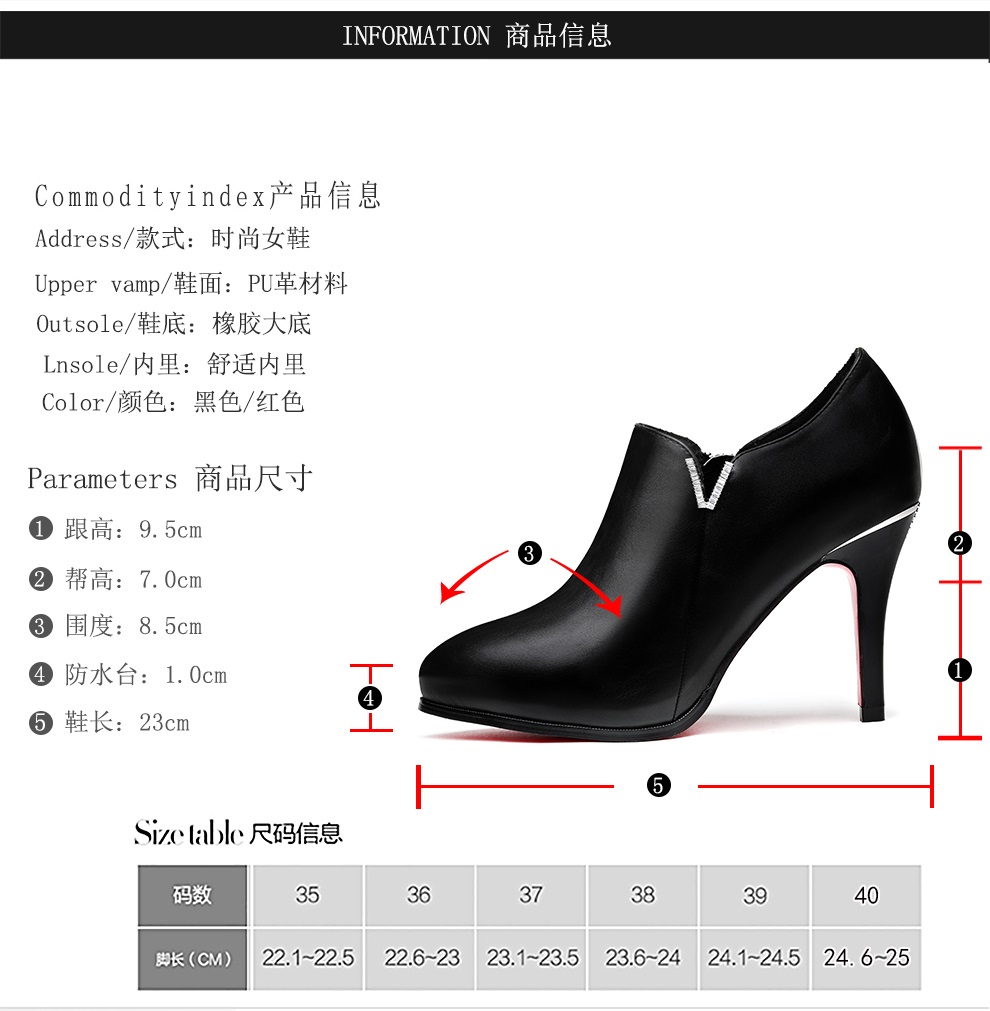Click the 23.1~23.5 foot length cell
Image resolution: width=990 pixels, height=1011 pixels.
click(x=531, y=959)
